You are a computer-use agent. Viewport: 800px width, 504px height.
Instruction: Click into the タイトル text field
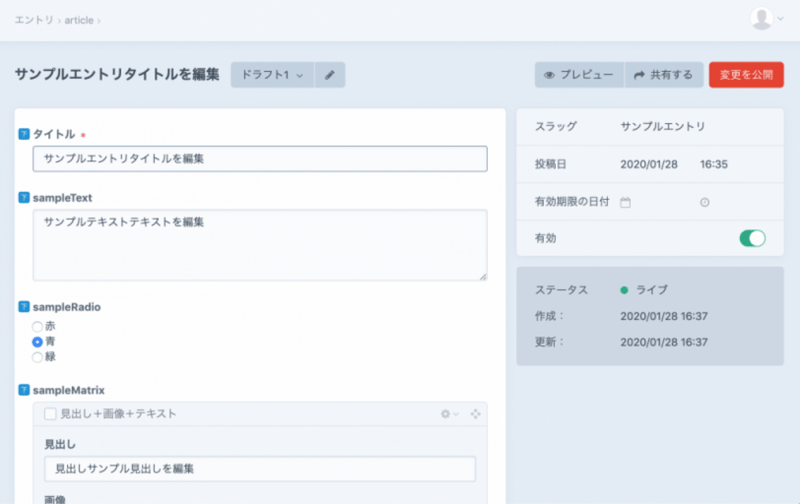click(260, 159)
